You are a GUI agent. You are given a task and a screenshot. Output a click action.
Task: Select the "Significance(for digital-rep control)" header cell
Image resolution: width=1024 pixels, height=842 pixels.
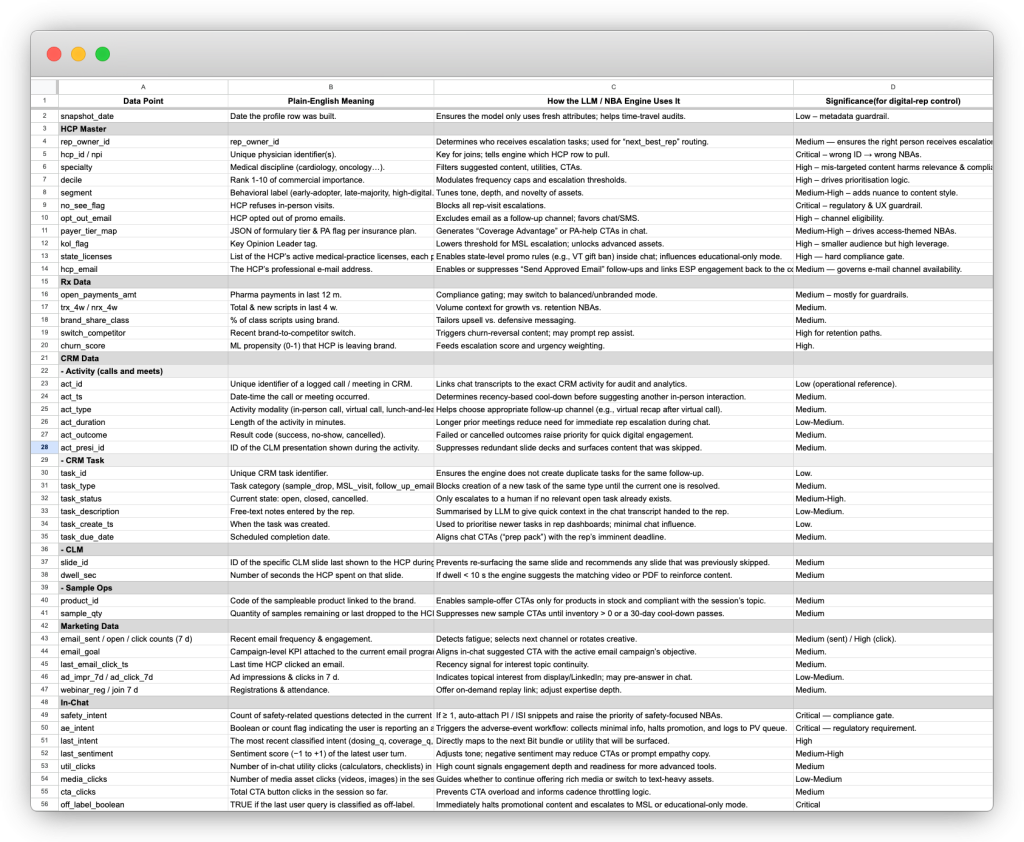tap(893, 101)
